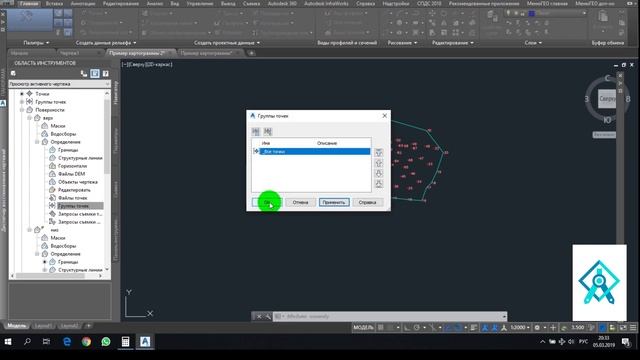Click the help icon in the Toolspace header
Viewport: 640px width, 360px height.
click(105, 73)
